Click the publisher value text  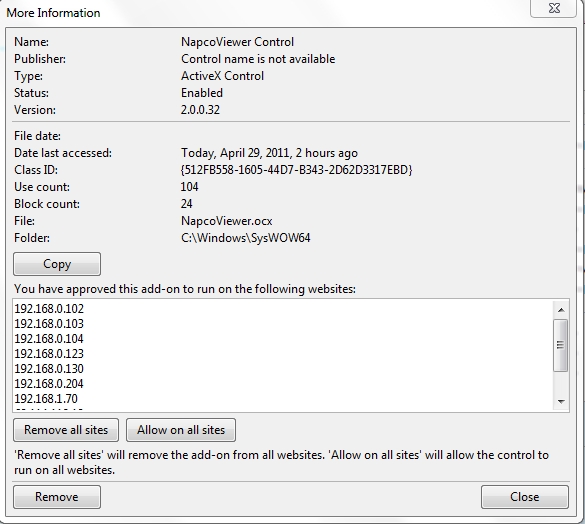click(258, 59)
